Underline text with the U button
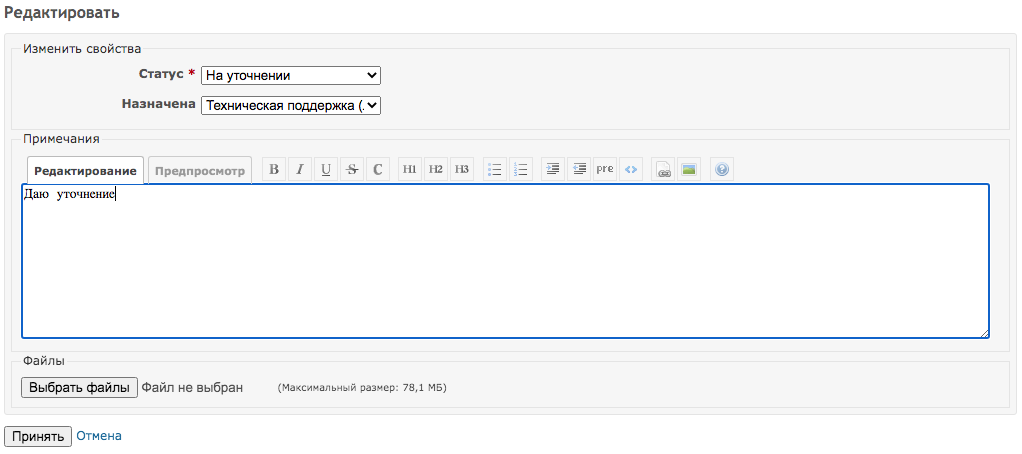 pos(326,170)
